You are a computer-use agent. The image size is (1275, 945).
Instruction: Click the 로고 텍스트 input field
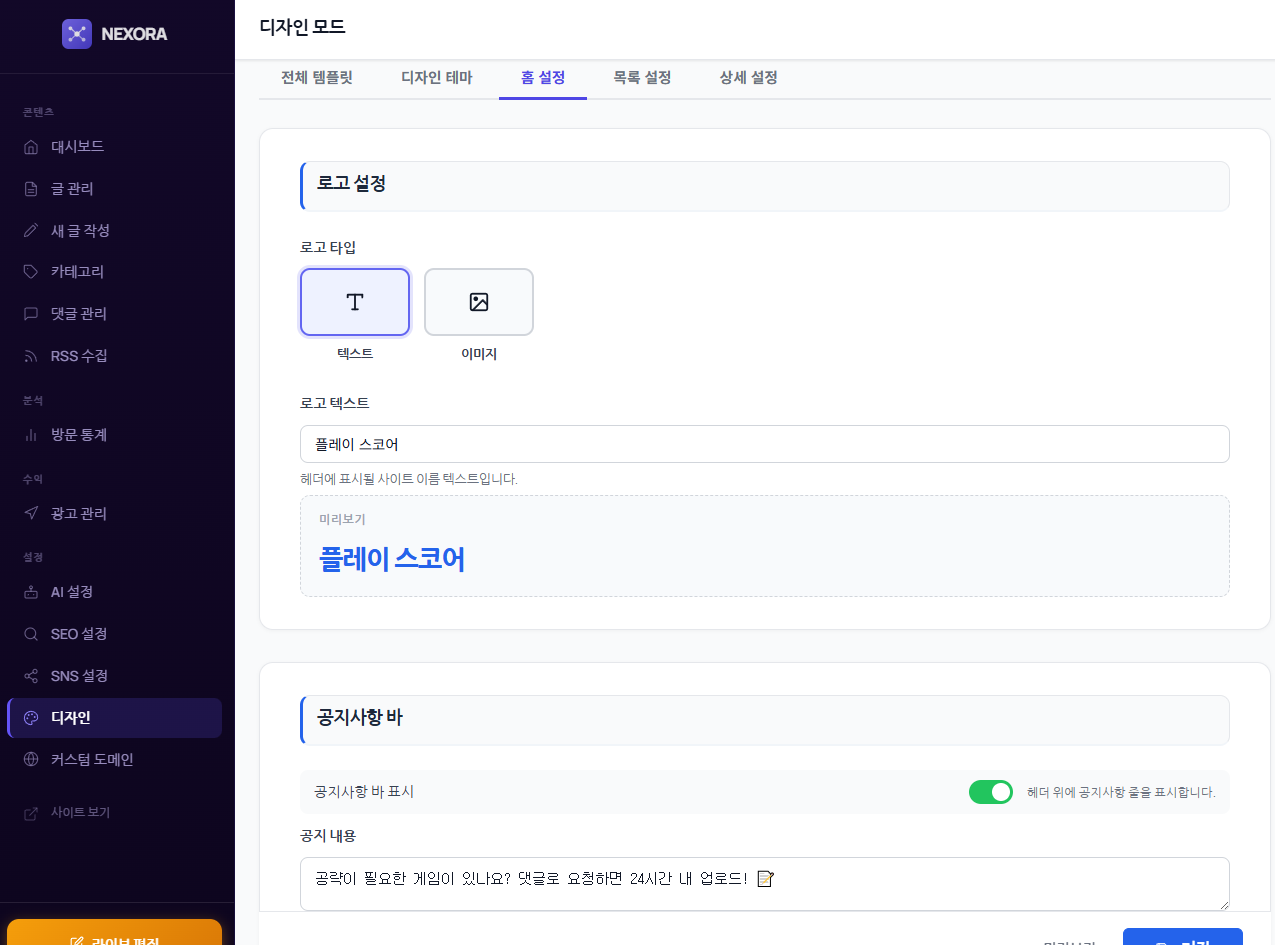click(x=764, y=444)
